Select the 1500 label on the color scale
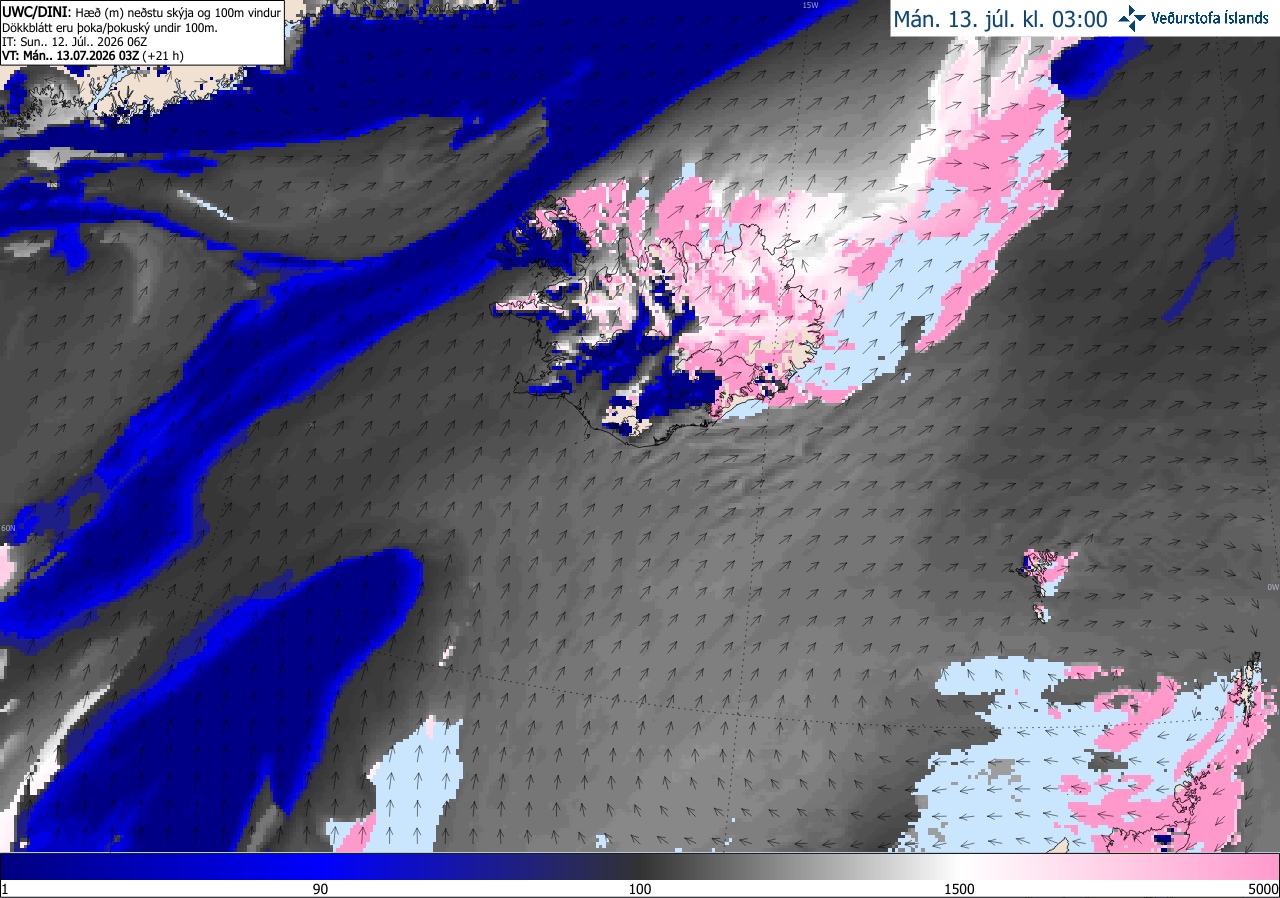 pyautogui.click(x=959, y=889)
